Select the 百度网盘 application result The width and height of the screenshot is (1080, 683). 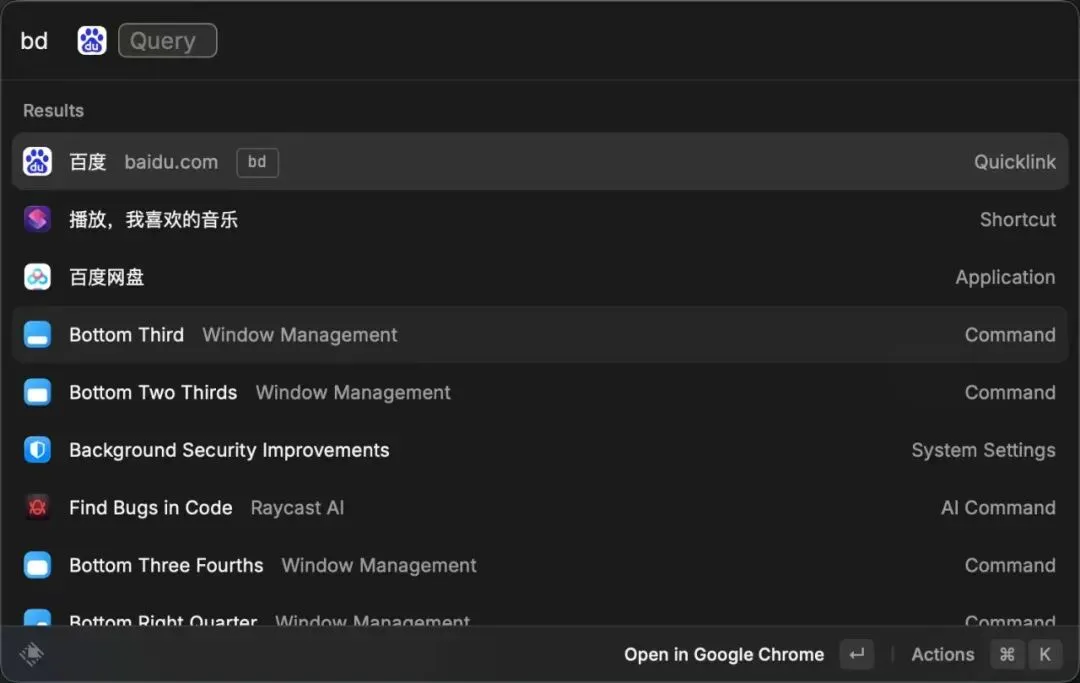point(540,277)
